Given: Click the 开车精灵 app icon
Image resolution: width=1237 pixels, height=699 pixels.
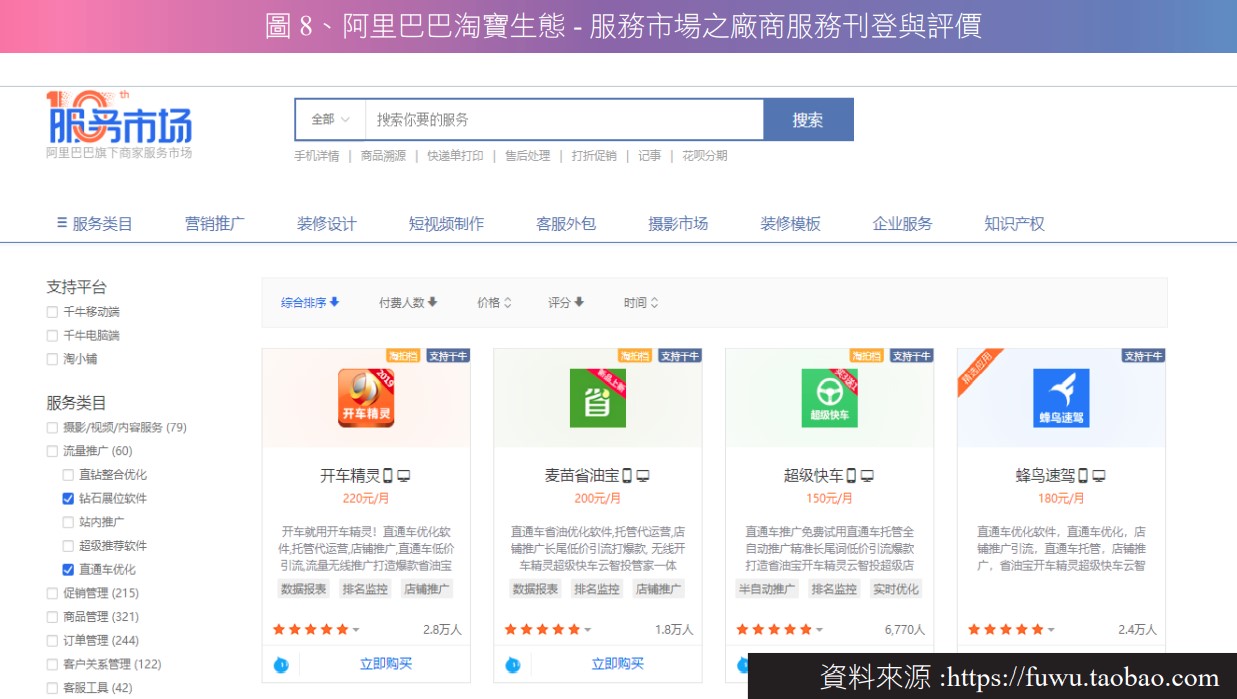Looking at the screenshot, I should pos(365,397).
